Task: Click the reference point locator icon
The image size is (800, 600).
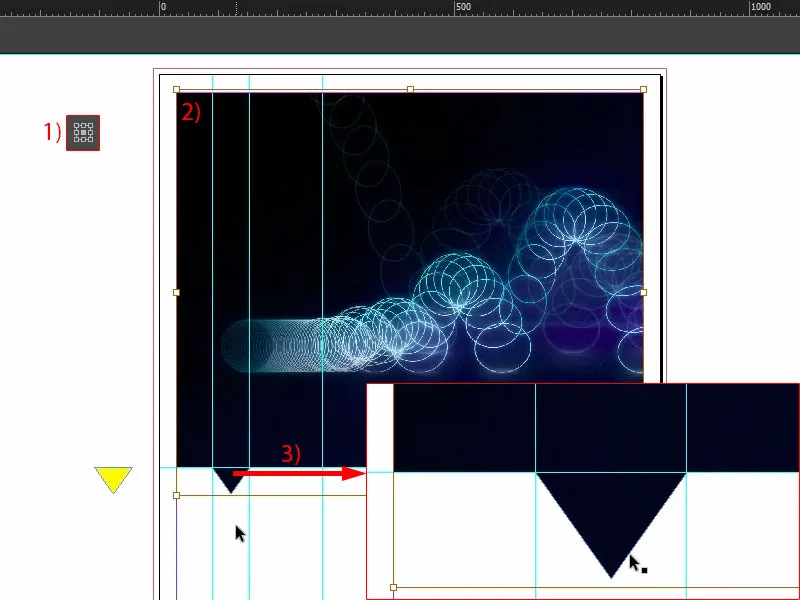Action: 83,133
